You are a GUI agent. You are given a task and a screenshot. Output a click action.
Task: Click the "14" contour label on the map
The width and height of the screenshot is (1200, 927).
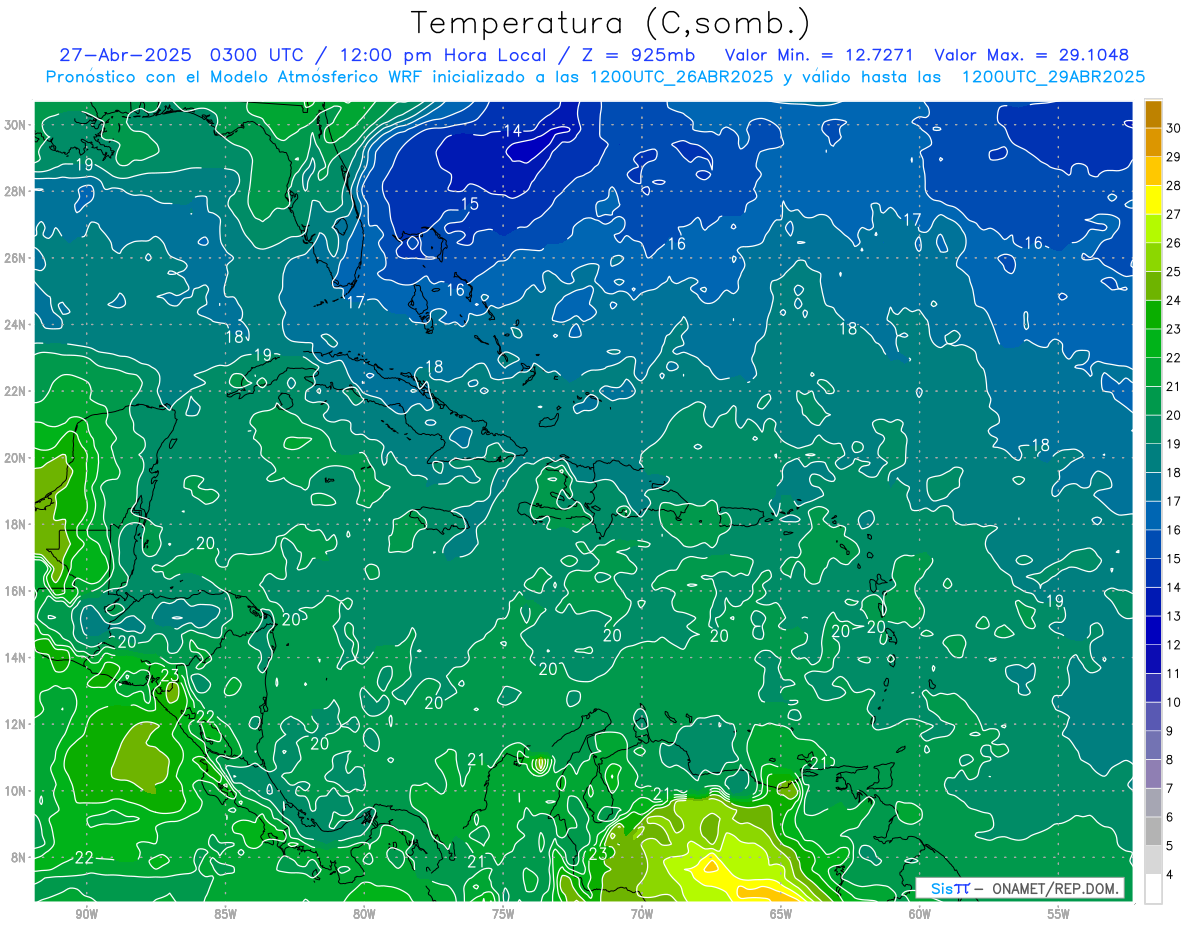(512, 131)
